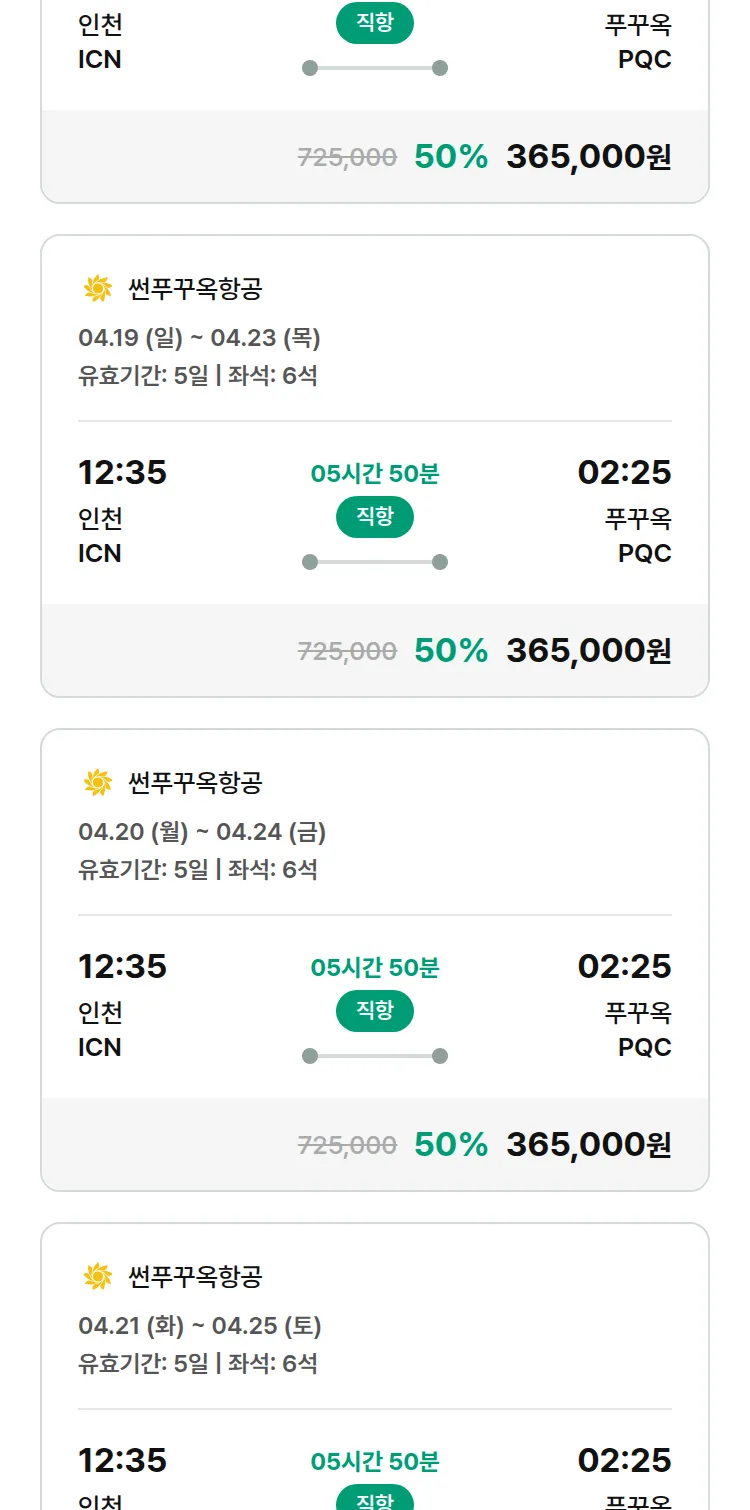Tap the 직항 badge on the 04.19 flight
The width and height of the screenshot is (750, 1510).
pos(375,517)
